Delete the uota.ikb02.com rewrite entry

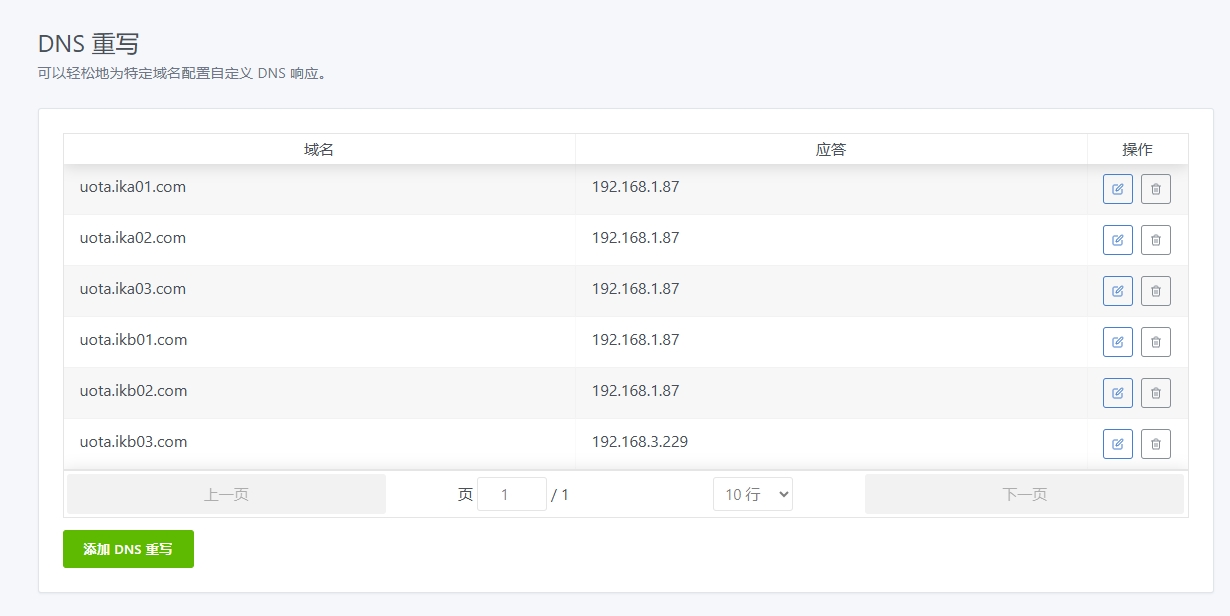1155,393
